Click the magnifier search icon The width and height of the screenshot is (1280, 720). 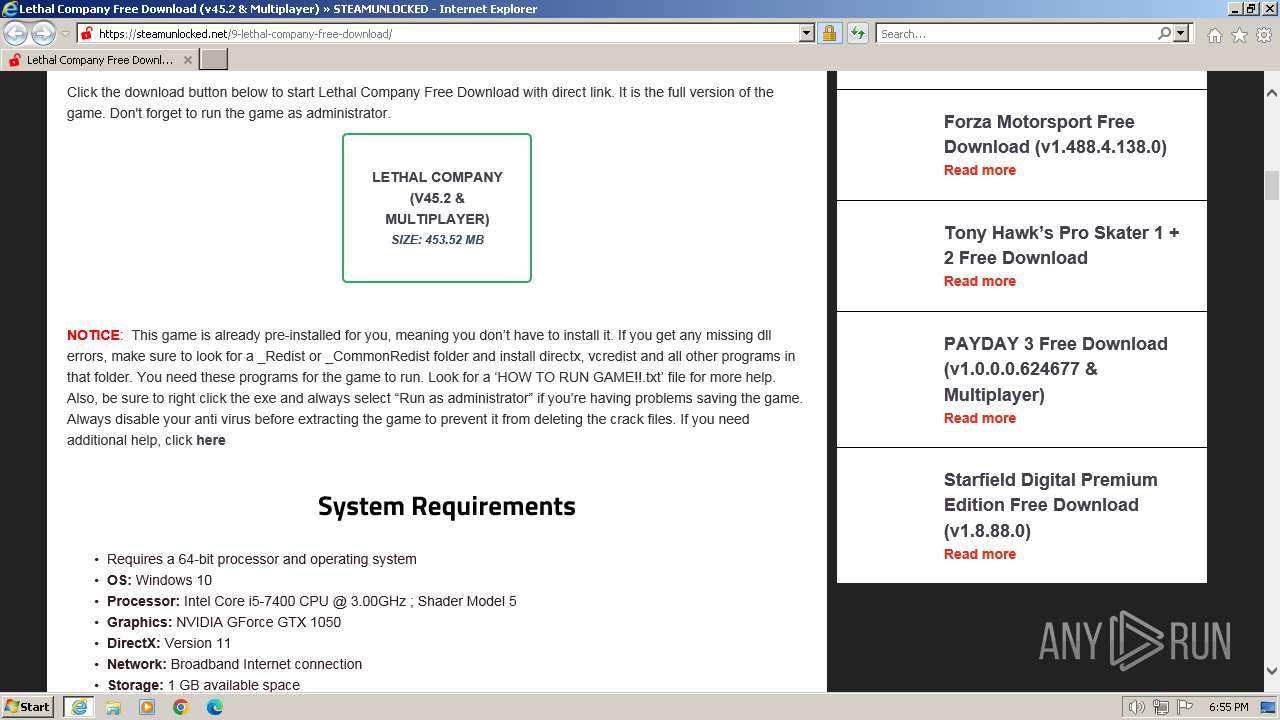coord(1164,33)
